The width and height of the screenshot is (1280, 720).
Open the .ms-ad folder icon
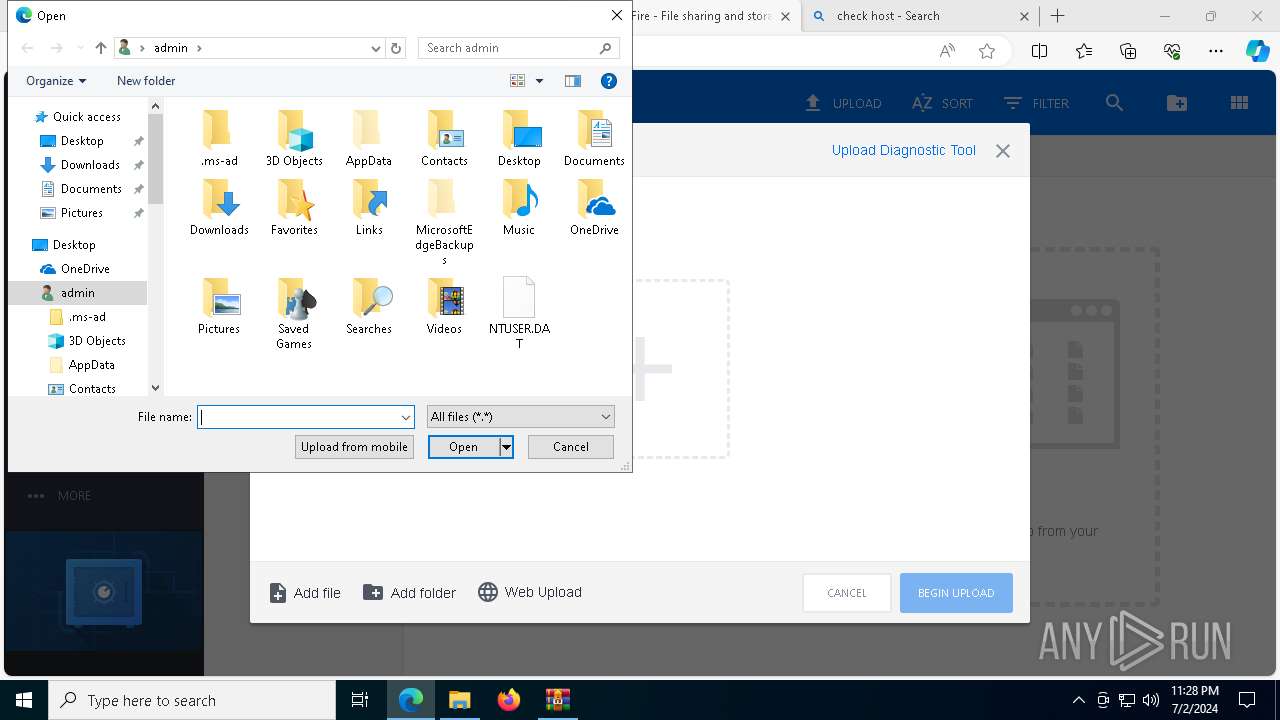point(219,139)
